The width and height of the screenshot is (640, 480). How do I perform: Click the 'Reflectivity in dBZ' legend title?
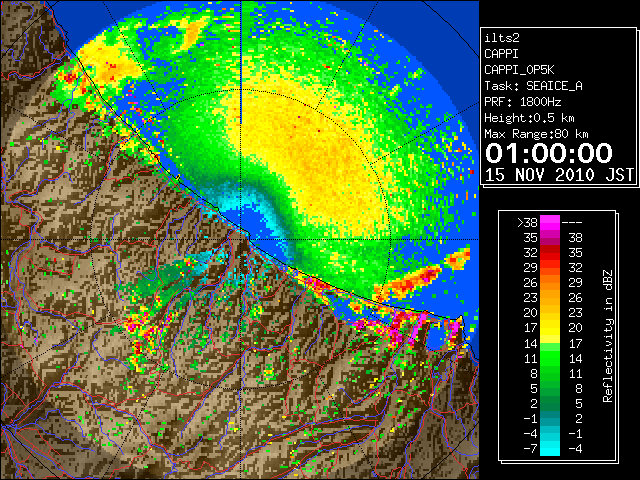(607, 336)
